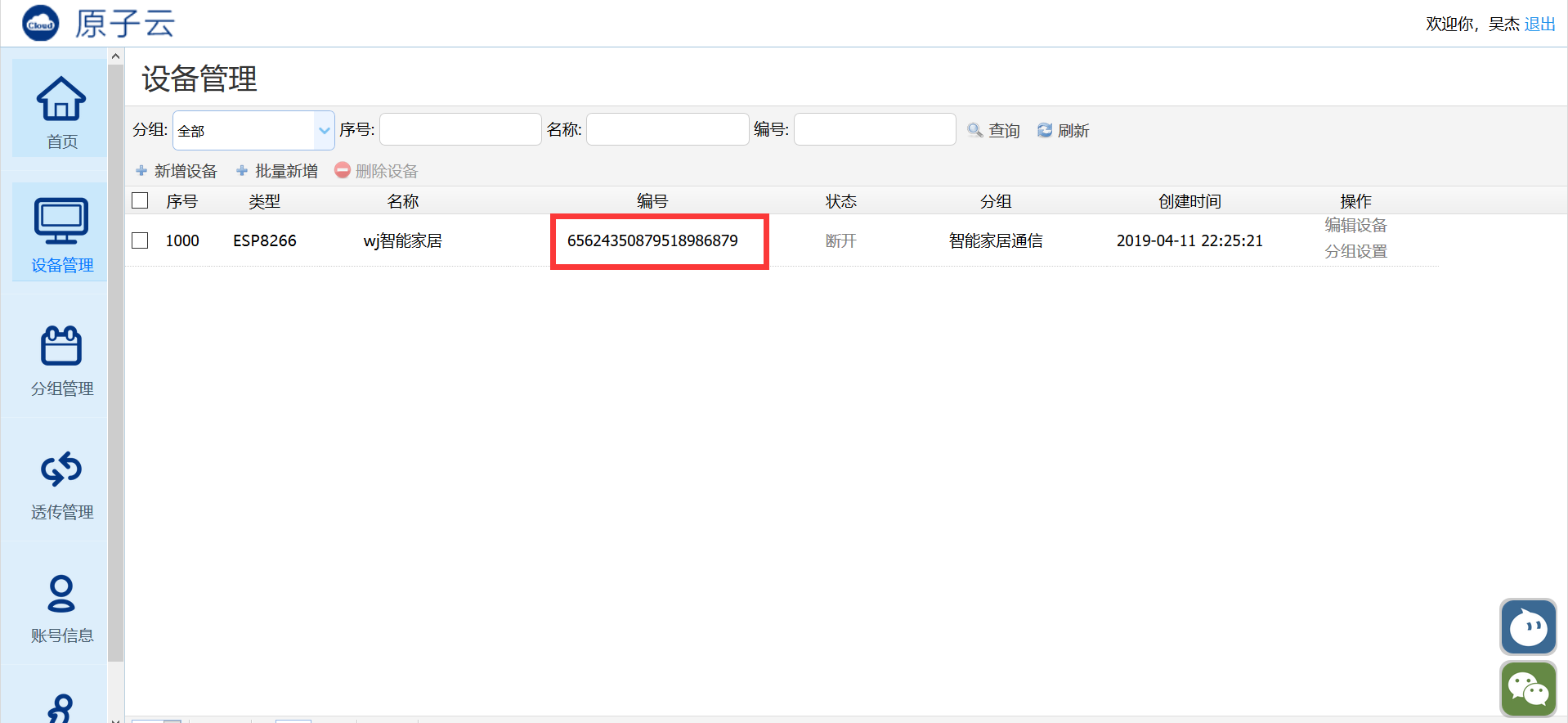
Task: Focus the 名称 search input field
Action: [x=668, y=129]
